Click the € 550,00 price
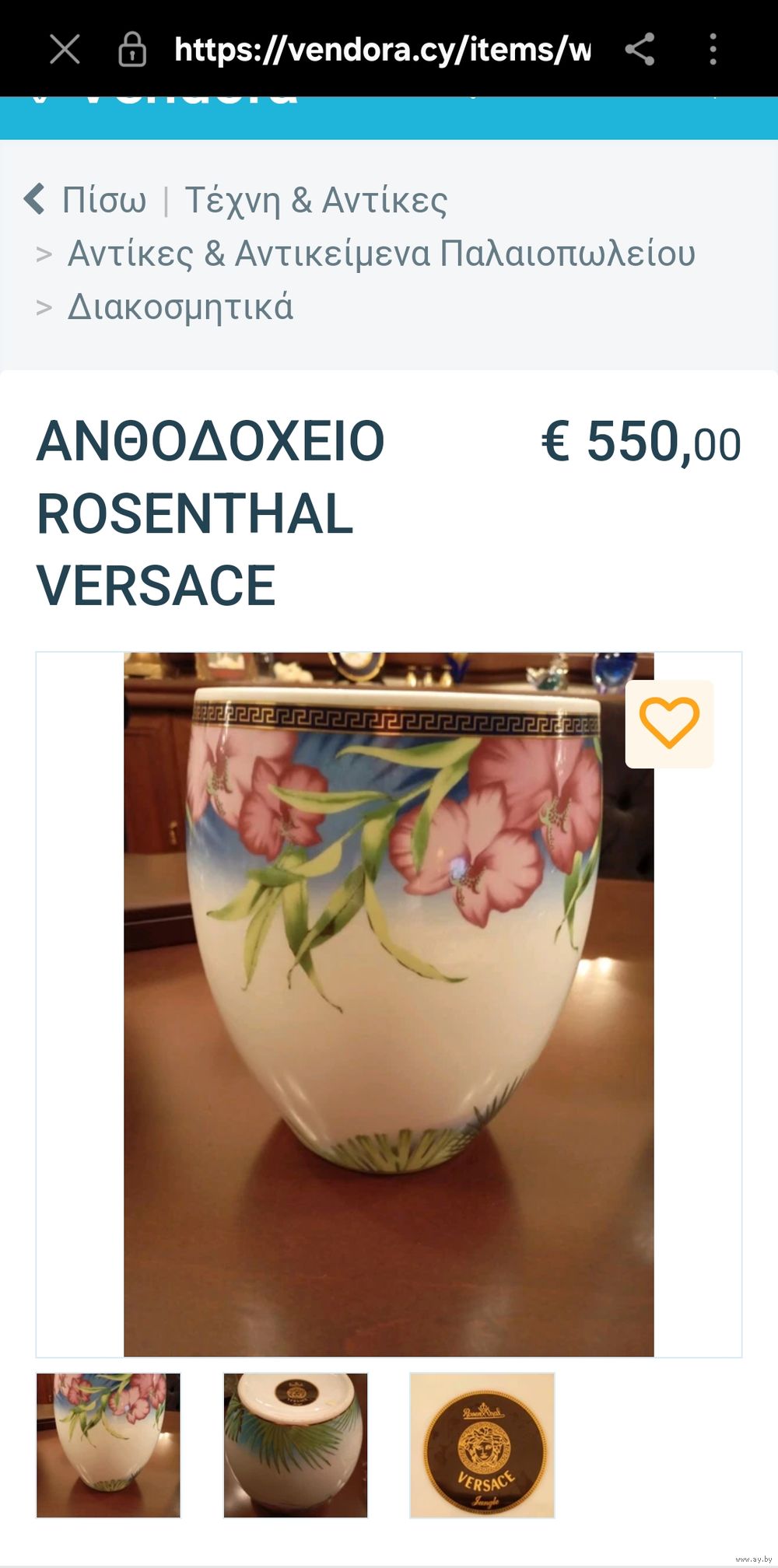Screen dimensions: 778x1568 pyautogui.click(x=641, y=442)
